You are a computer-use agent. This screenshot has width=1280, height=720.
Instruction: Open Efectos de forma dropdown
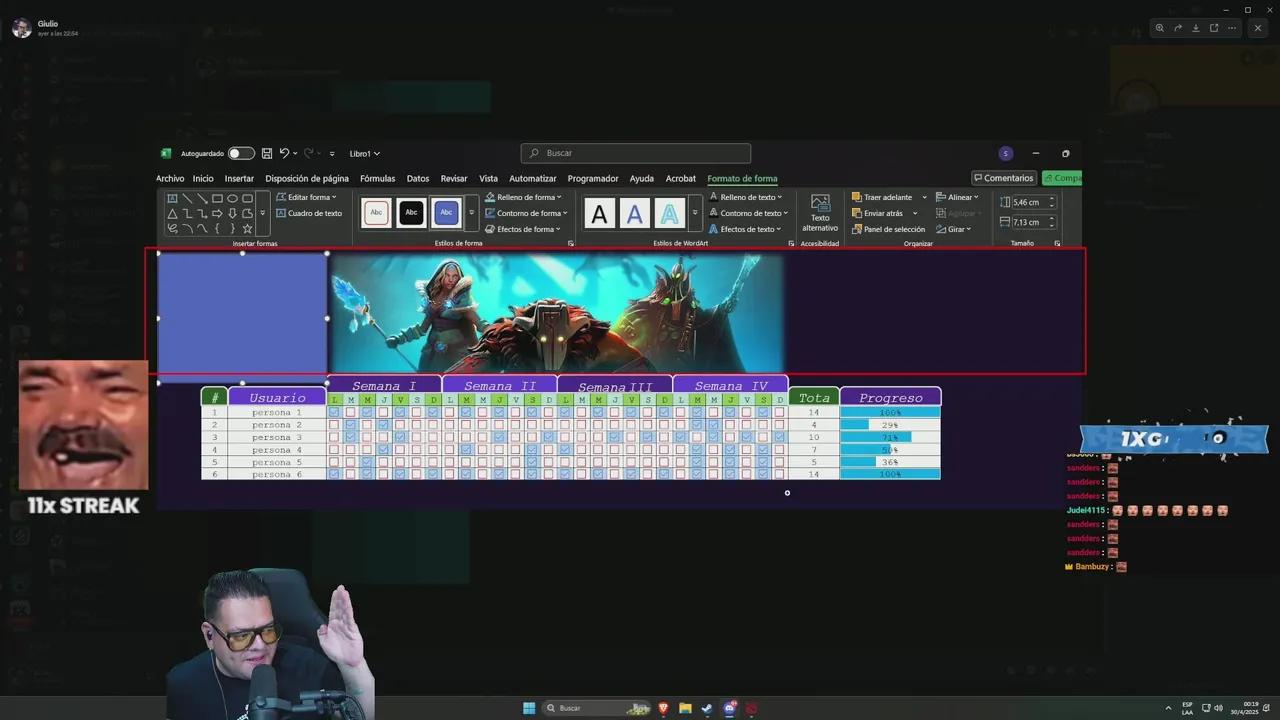524,229
